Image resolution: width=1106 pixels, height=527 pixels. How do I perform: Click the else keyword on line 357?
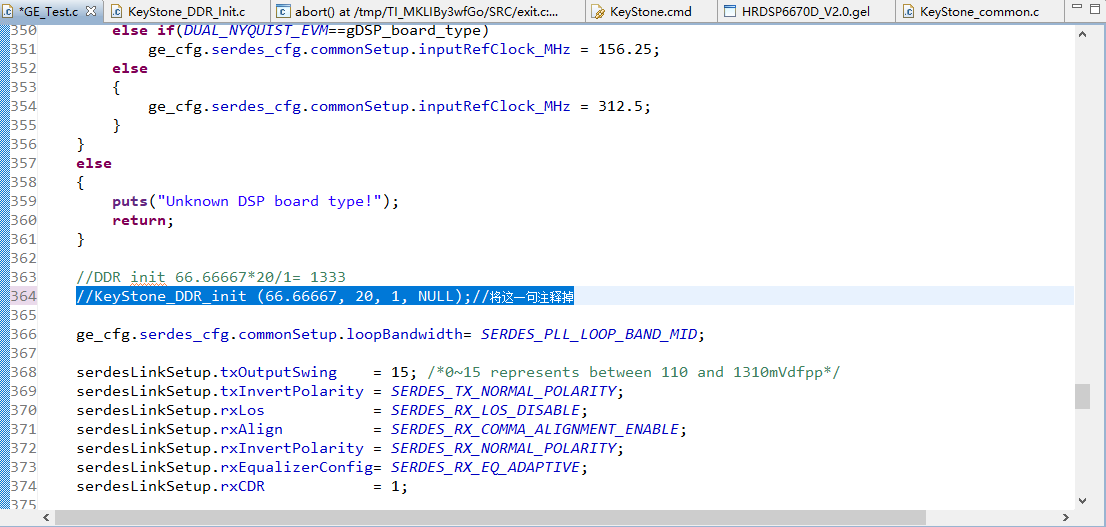[x=94, y=164]
